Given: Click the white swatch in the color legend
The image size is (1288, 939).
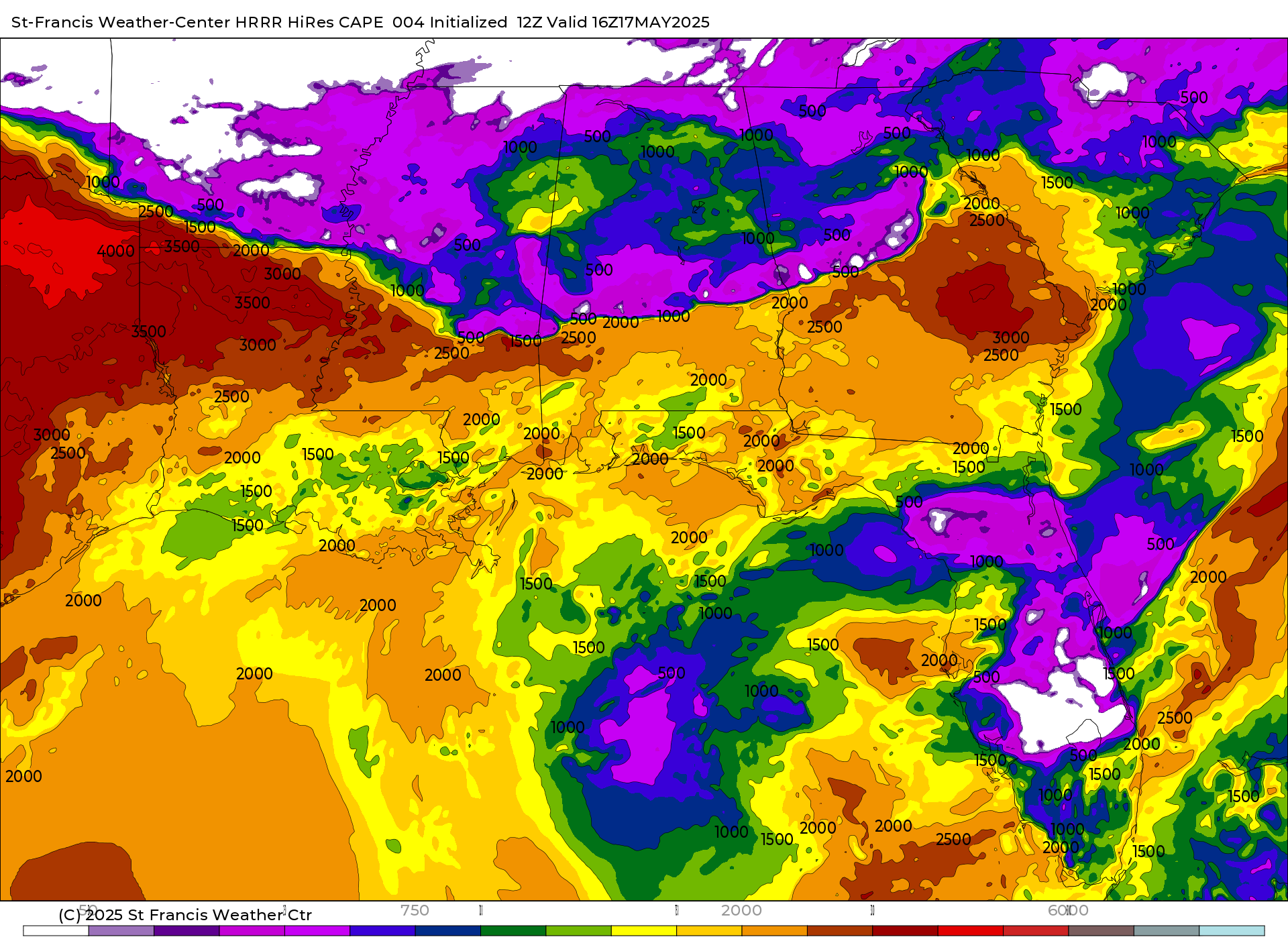Looking at the screenshot, I should (56, 931).
